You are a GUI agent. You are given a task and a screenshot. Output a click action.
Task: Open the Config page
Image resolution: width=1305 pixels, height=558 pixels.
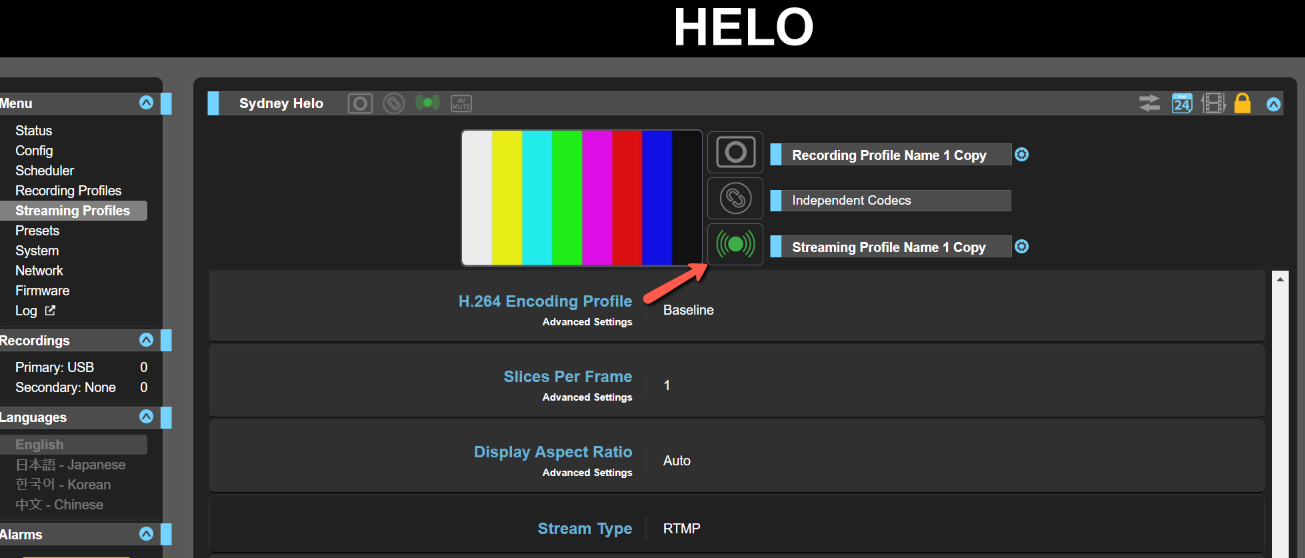[34, 151]
